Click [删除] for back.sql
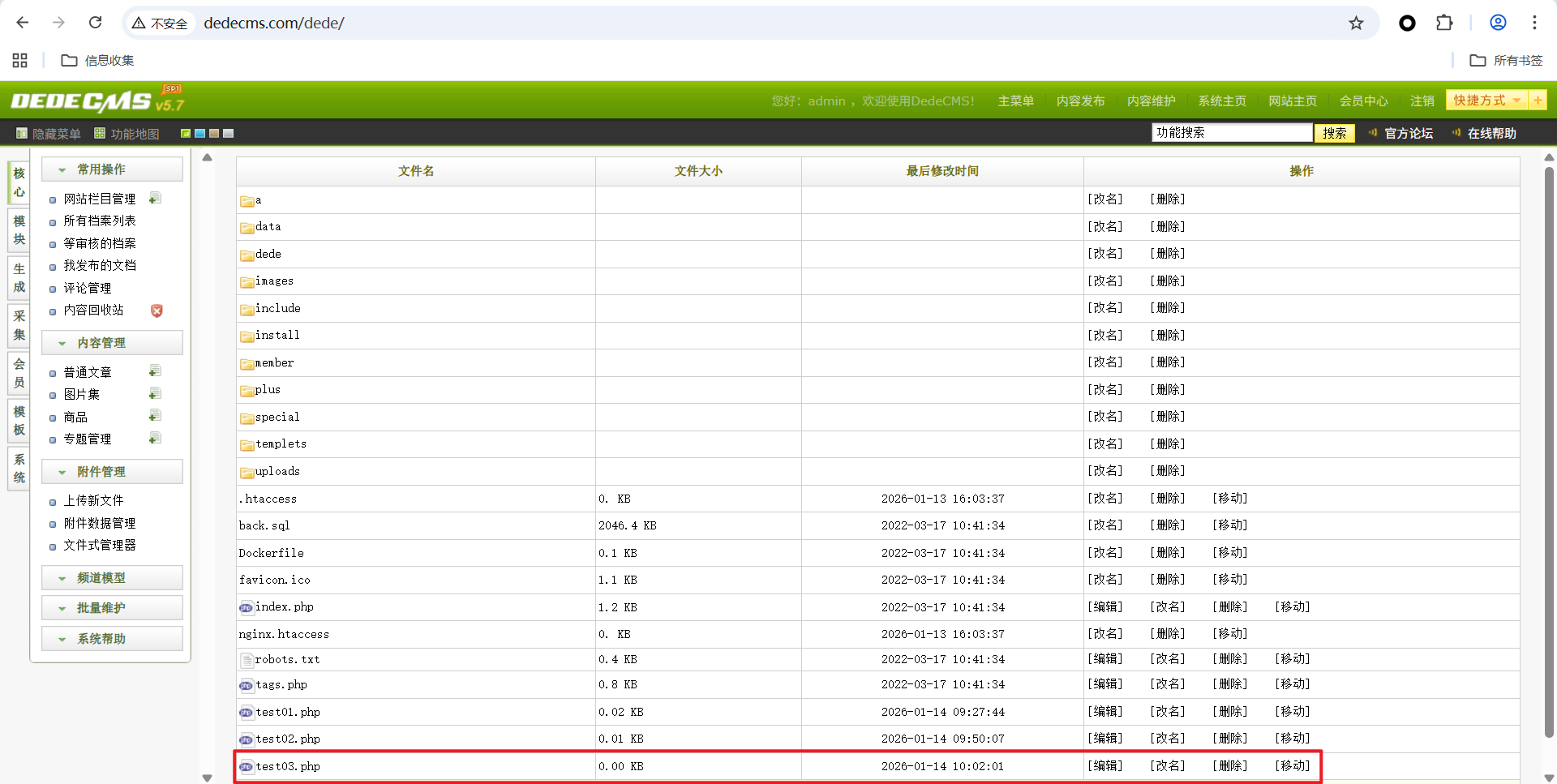1557x784 pixels. pos(1168,525)
